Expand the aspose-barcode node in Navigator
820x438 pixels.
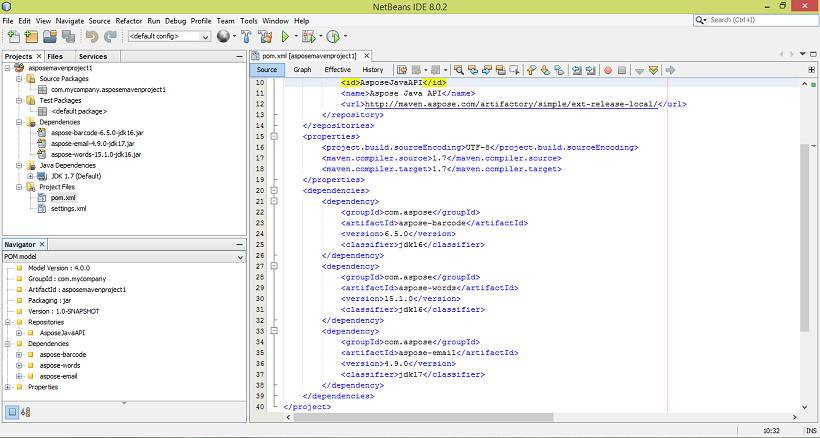[19, 354]
